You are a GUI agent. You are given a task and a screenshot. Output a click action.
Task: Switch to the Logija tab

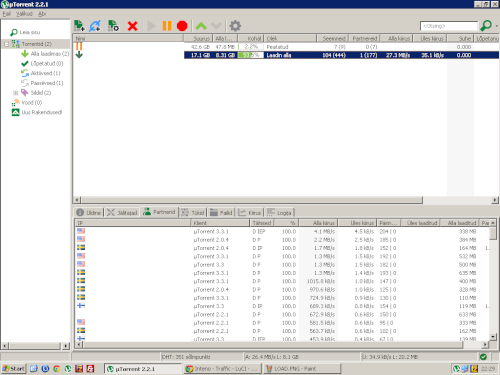[x=279, y=213]
